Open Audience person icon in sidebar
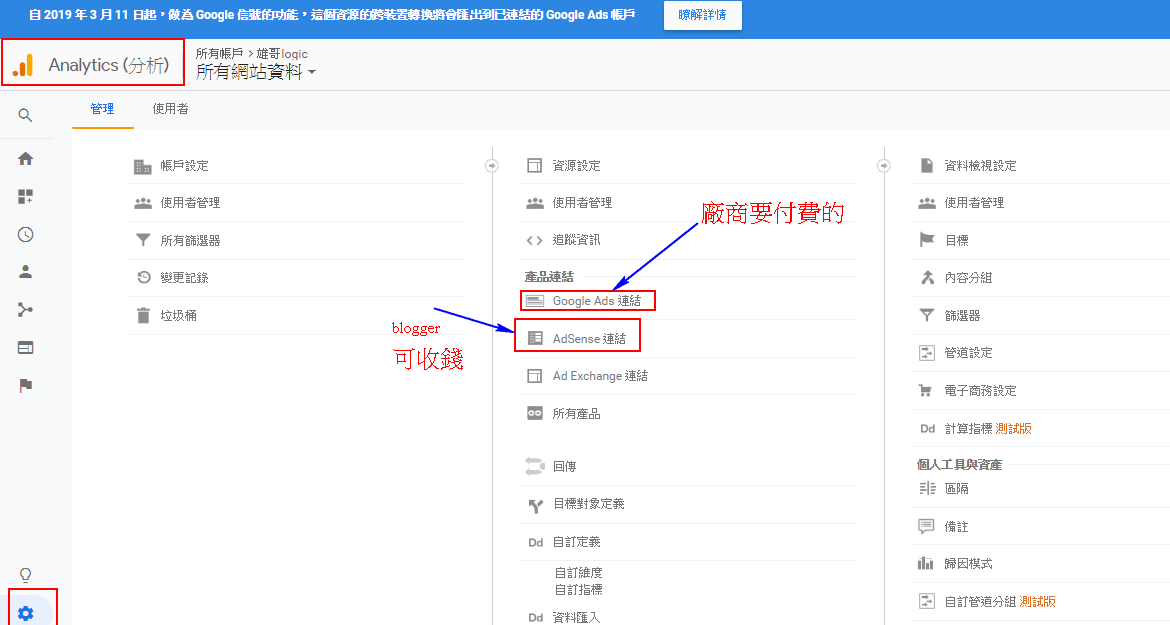 tap(25, 271)
